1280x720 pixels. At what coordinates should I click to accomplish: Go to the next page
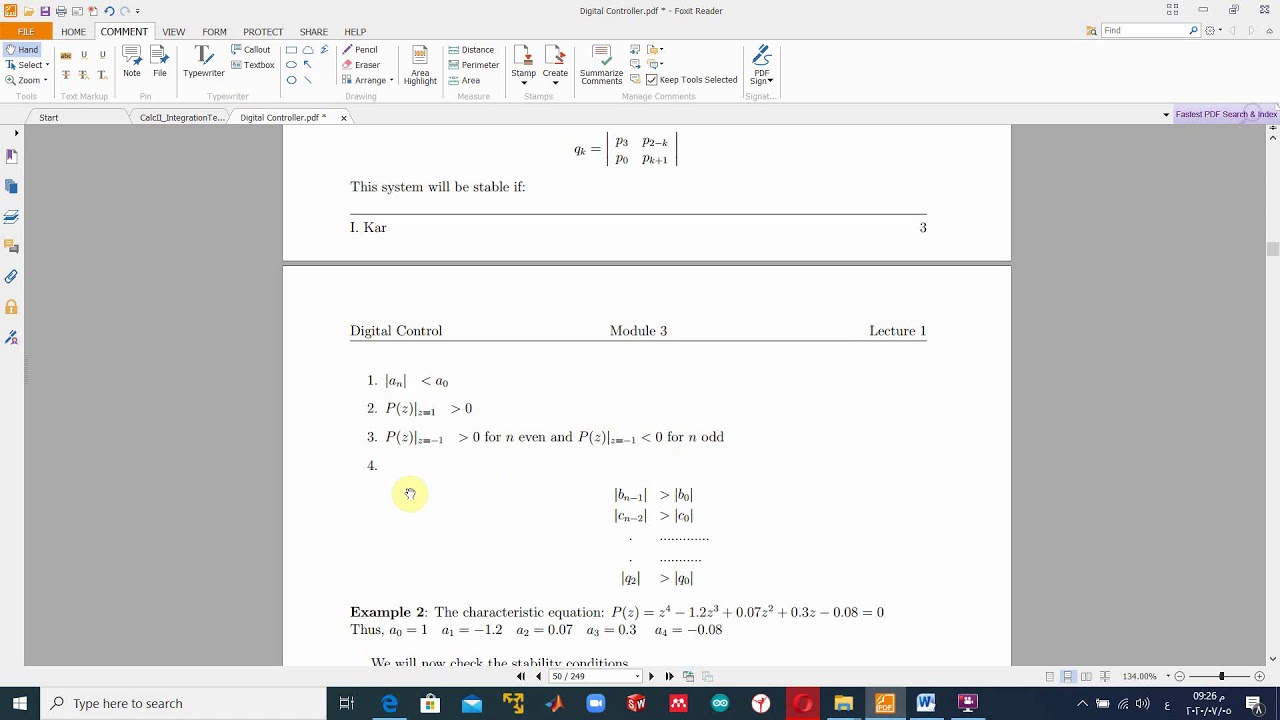coord(651,677)
